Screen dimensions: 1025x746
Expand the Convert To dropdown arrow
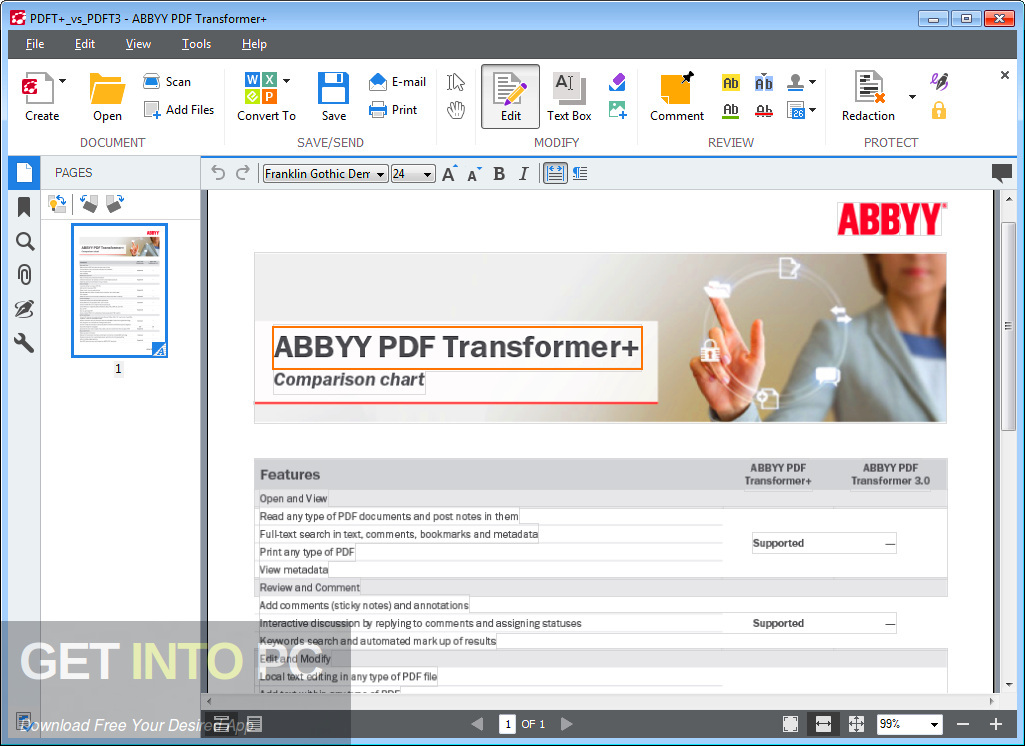286,81
